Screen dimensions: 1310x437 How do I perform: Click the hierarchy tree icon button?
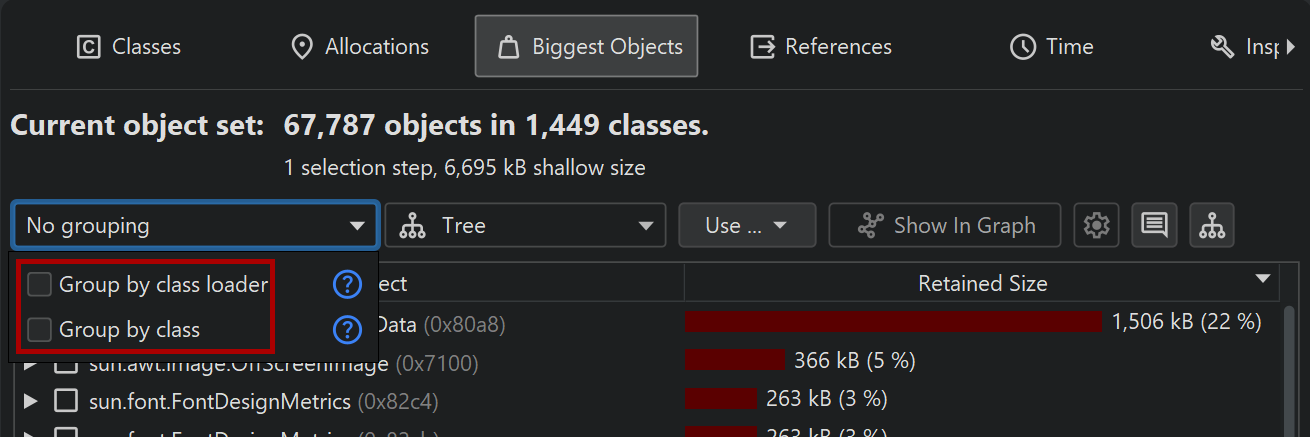pyautogui.click(x=1212, y=225)
